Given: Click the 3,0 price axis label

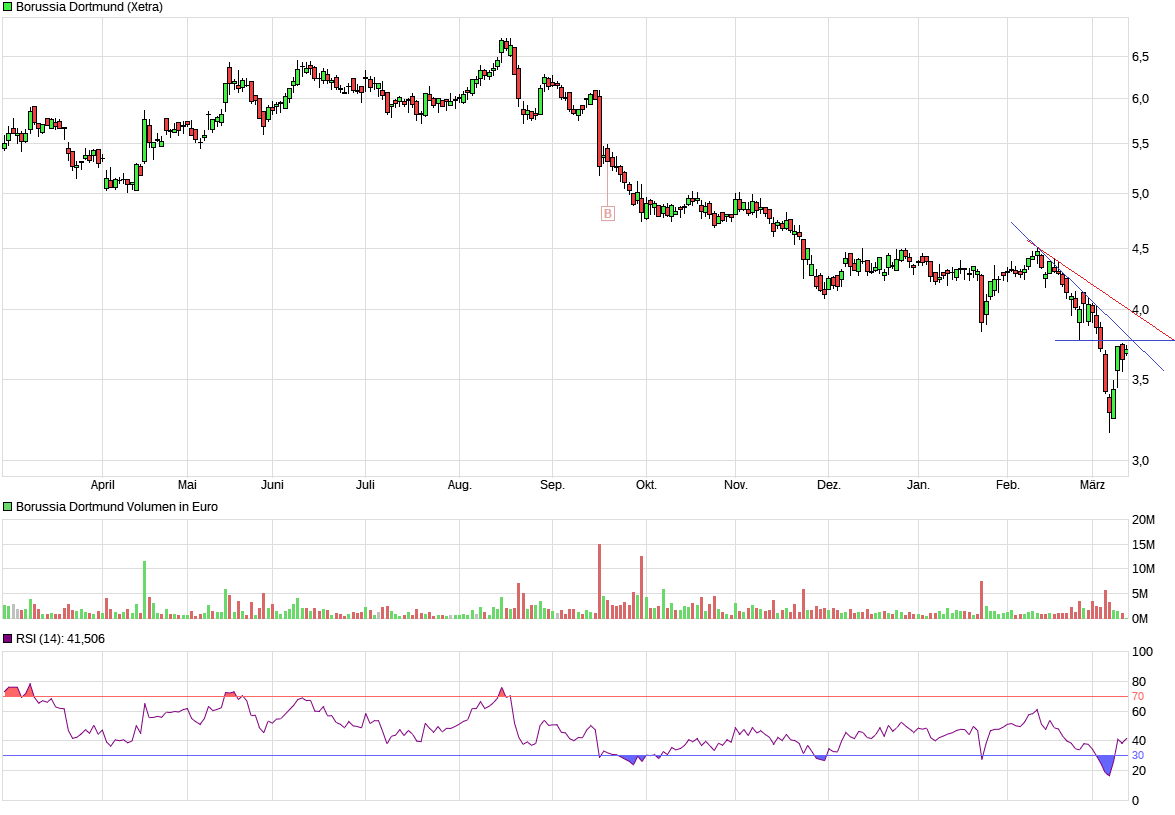Looking at the screenshot, I should [x=1140, y=460].
